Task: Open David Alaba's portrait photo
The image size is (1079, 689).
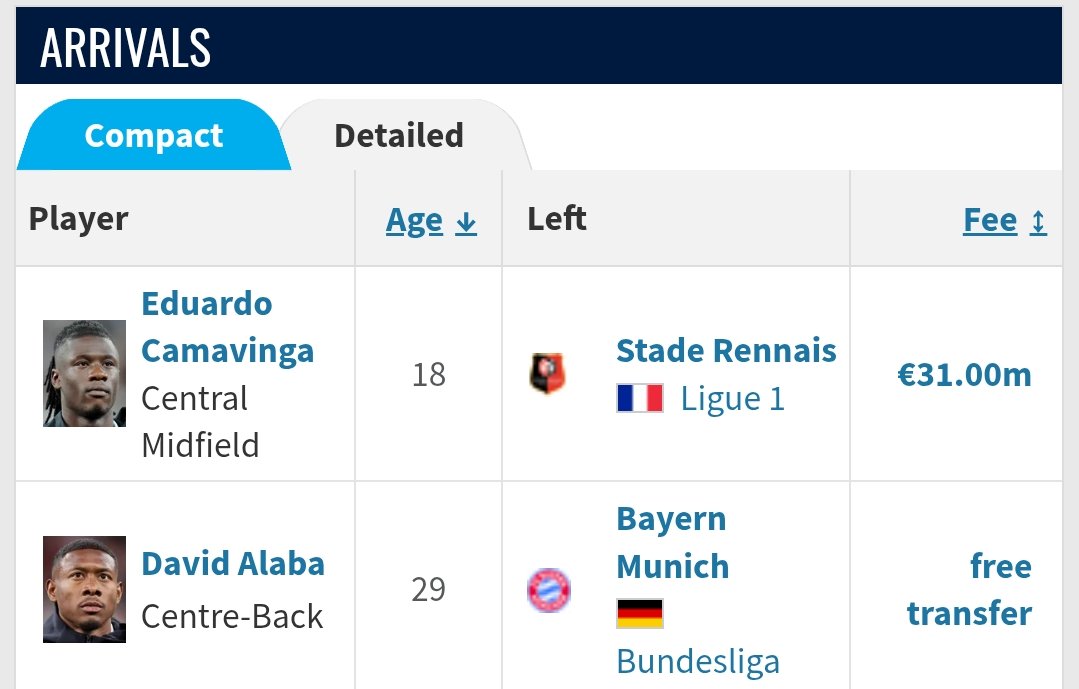Action: tap(85, 589)
